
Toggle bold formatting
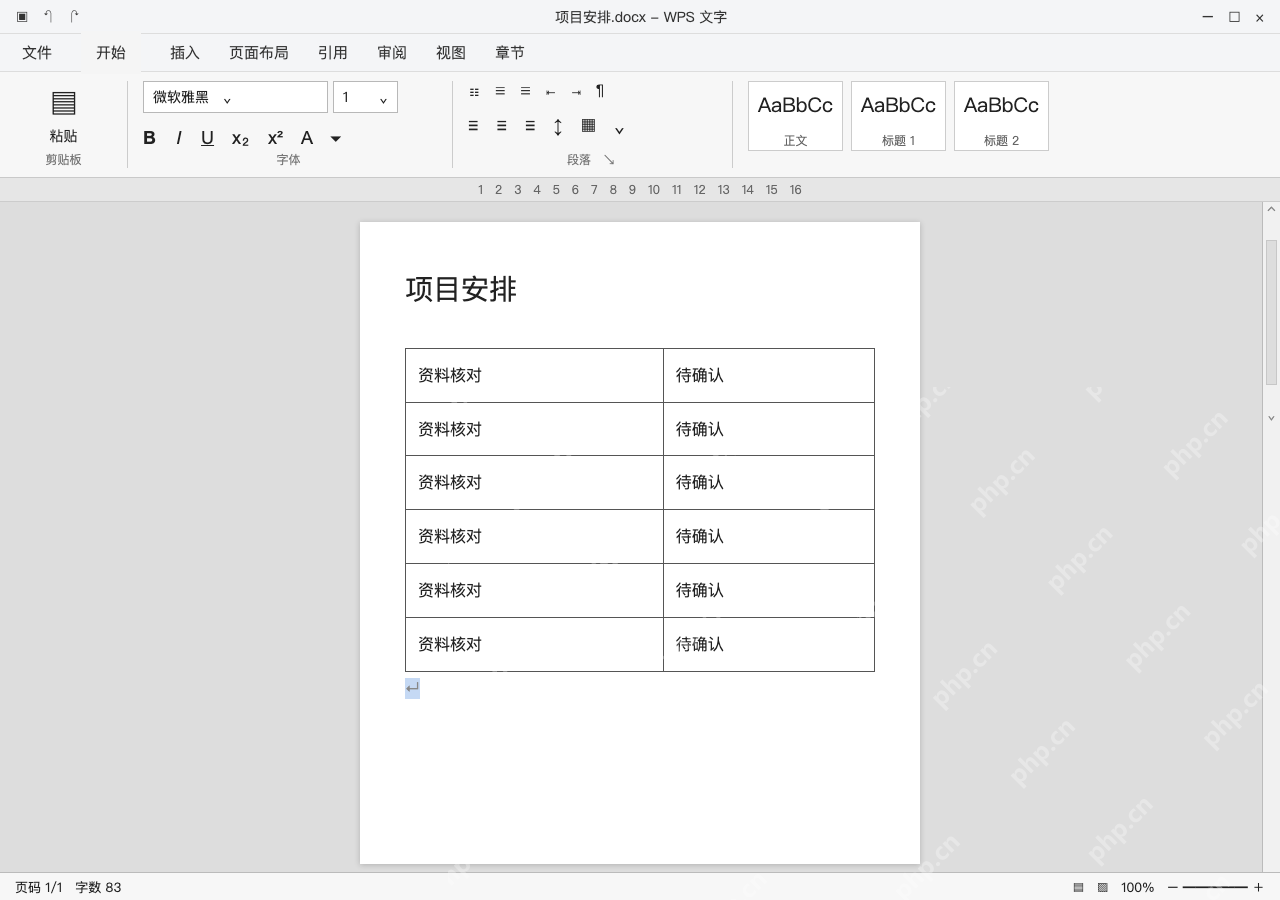(149, 138)
